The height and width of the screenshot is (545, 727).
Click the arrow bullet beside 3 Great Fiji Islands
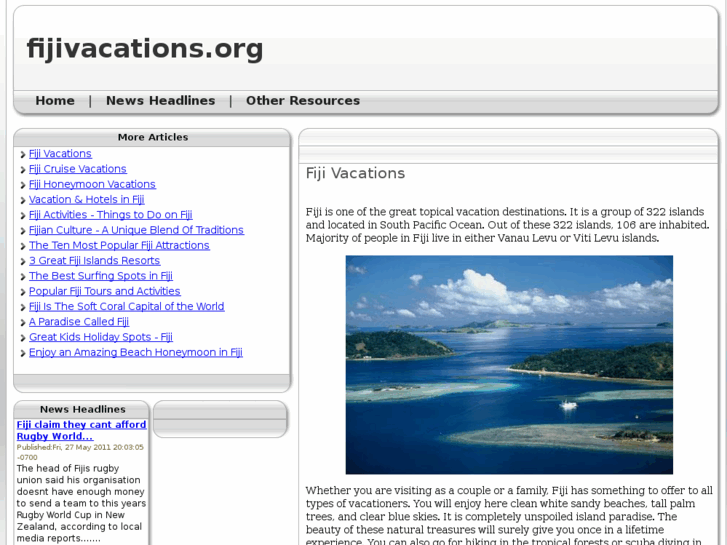(x=23, y=262)
